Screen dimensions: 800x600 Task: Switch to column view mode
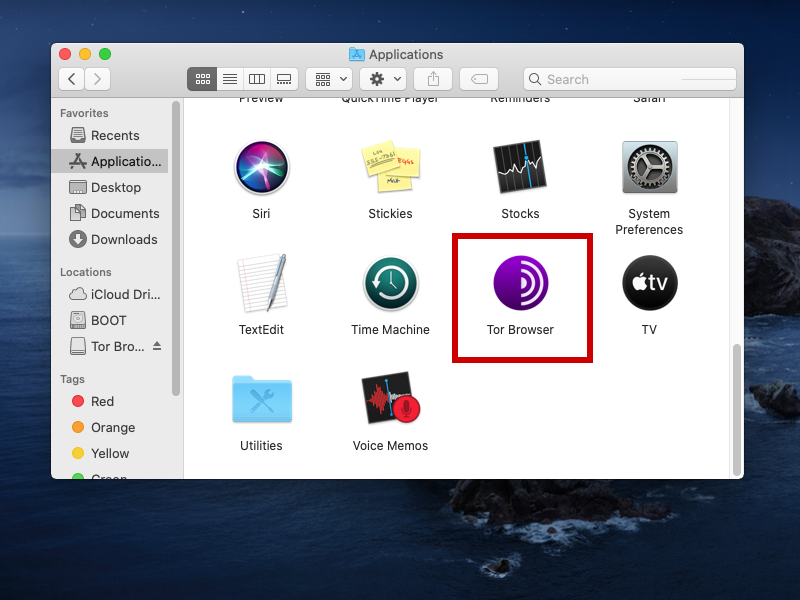(256, 79)
